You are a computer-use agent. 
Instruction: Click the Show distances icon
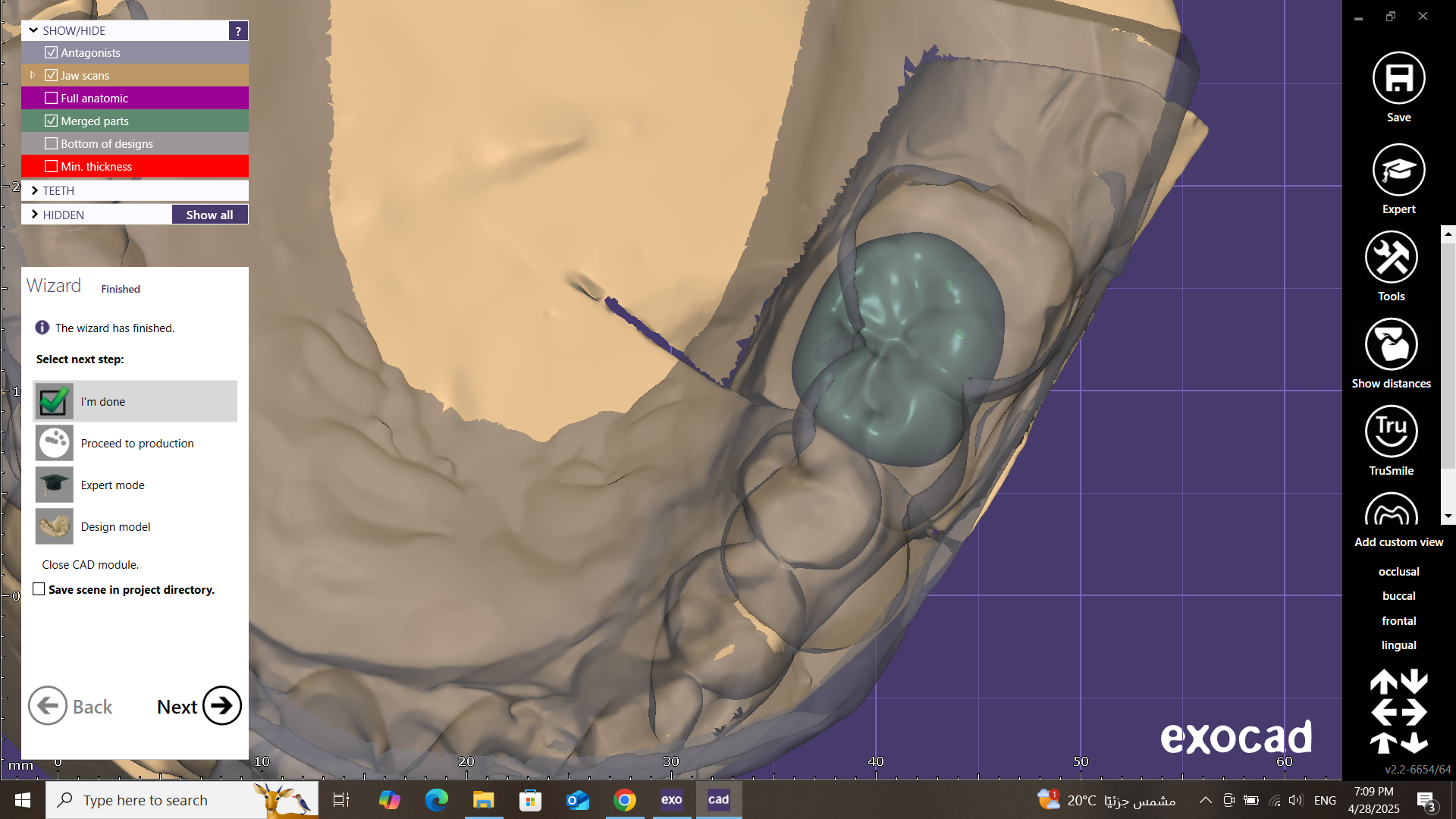click(1391, 345)
